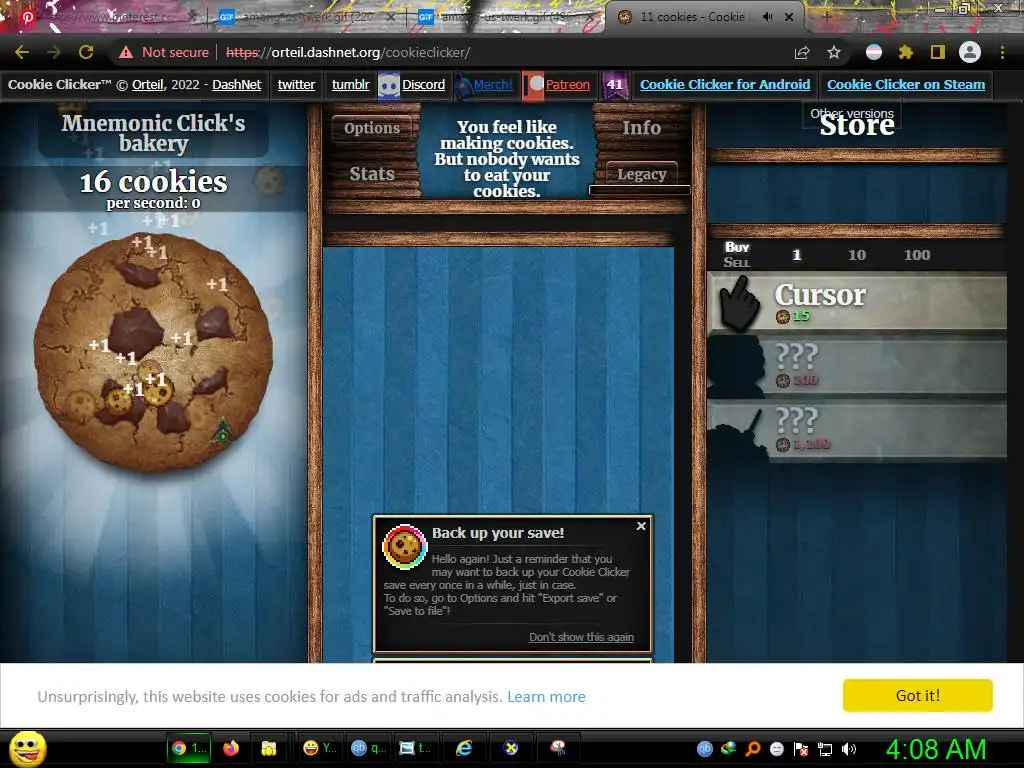Screen dimensions: 1024x768
Task: Open Cookie Clicker for Android link
Action: 725,84
